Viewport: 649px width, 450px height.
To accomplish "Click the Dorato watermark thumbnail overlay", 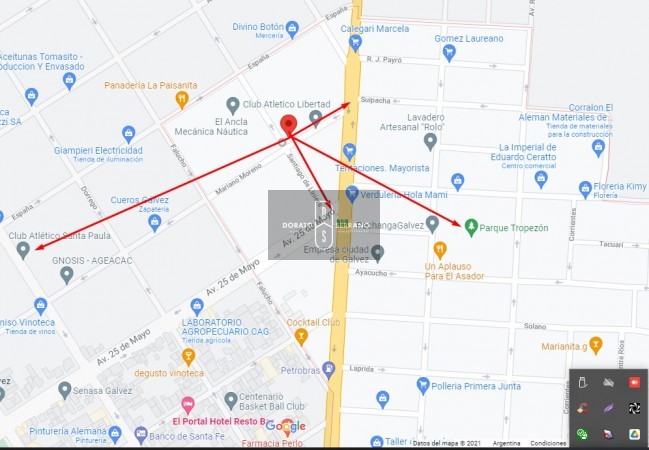I will [324, 225].
